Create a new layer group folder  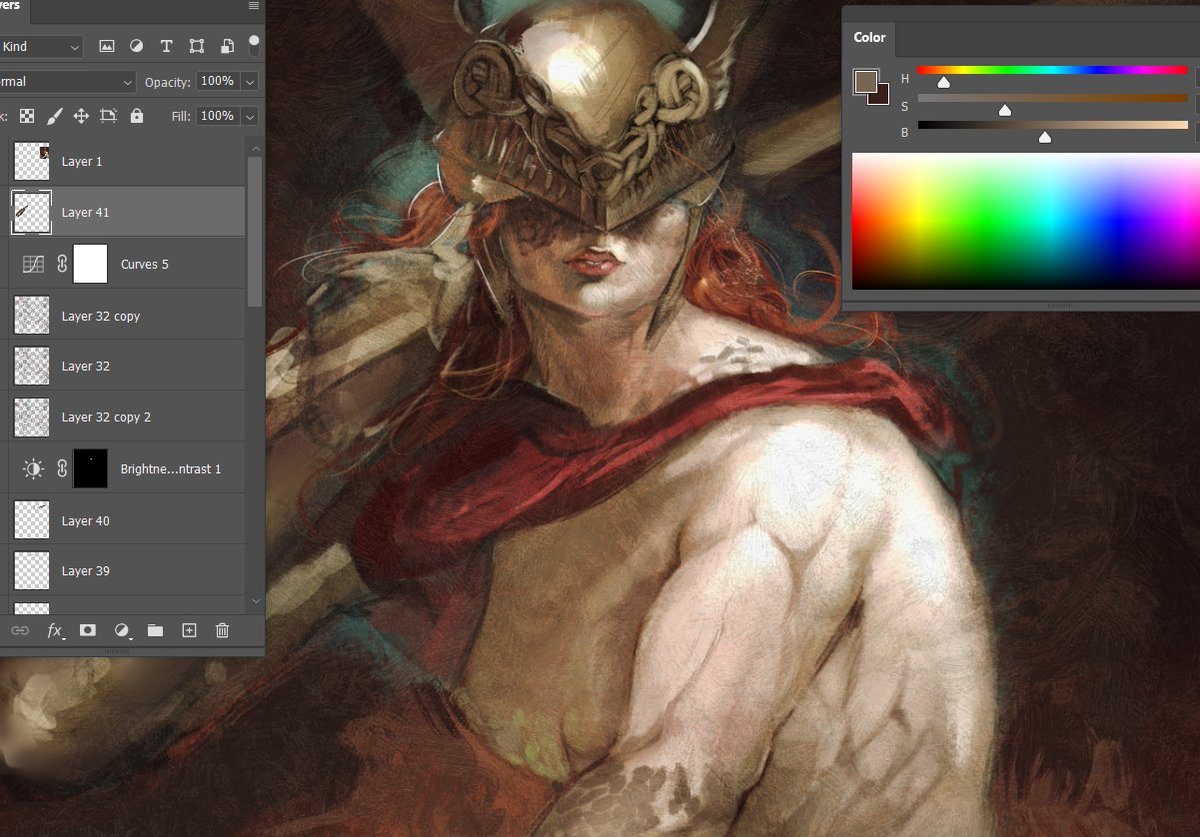coord(155,630)
